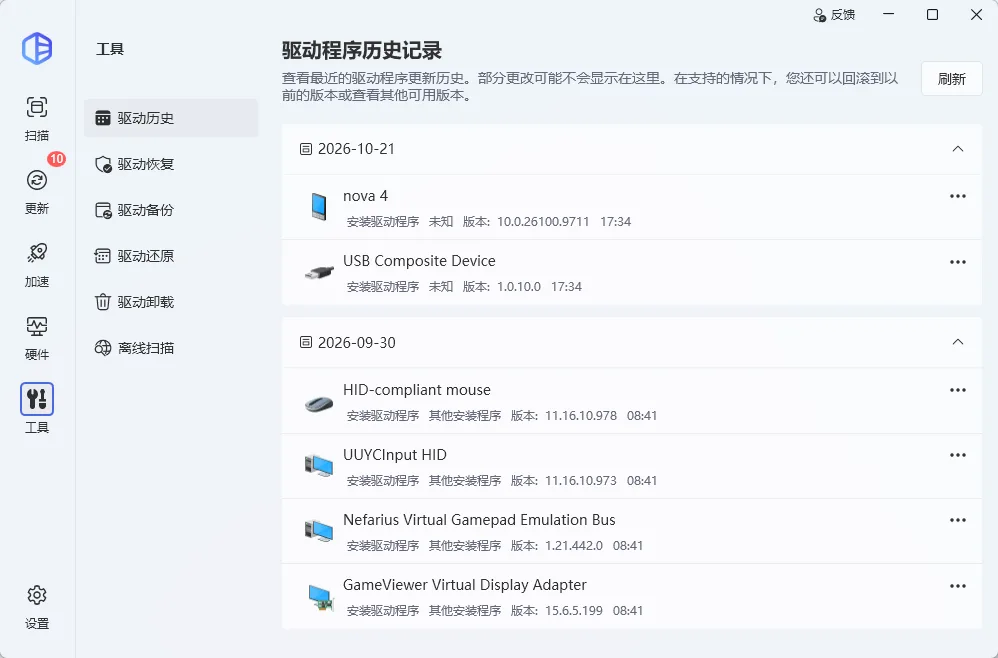Click the red 10 updates badge
998x658 pixels.
tap(57, 159)
